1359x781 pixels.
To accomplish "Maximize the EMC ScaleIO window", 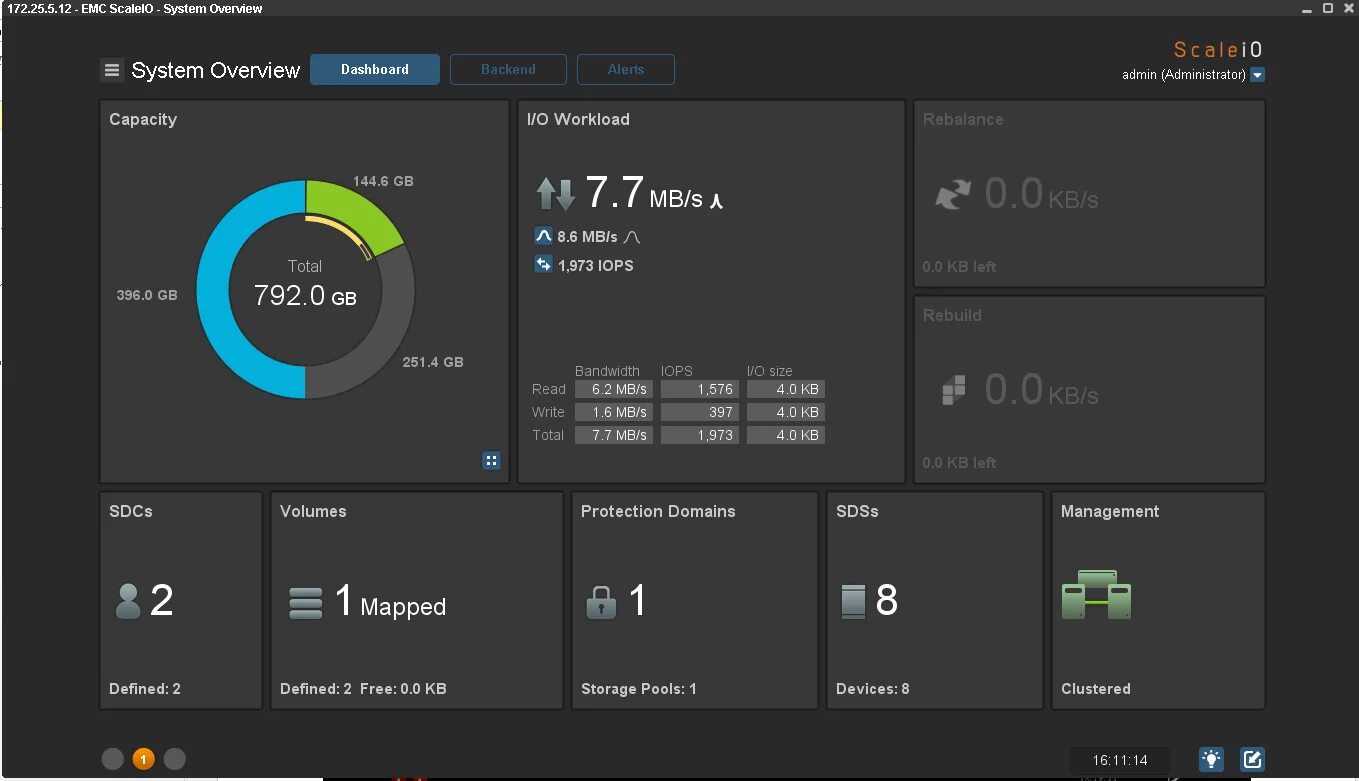I will [x=1328, y=8].
